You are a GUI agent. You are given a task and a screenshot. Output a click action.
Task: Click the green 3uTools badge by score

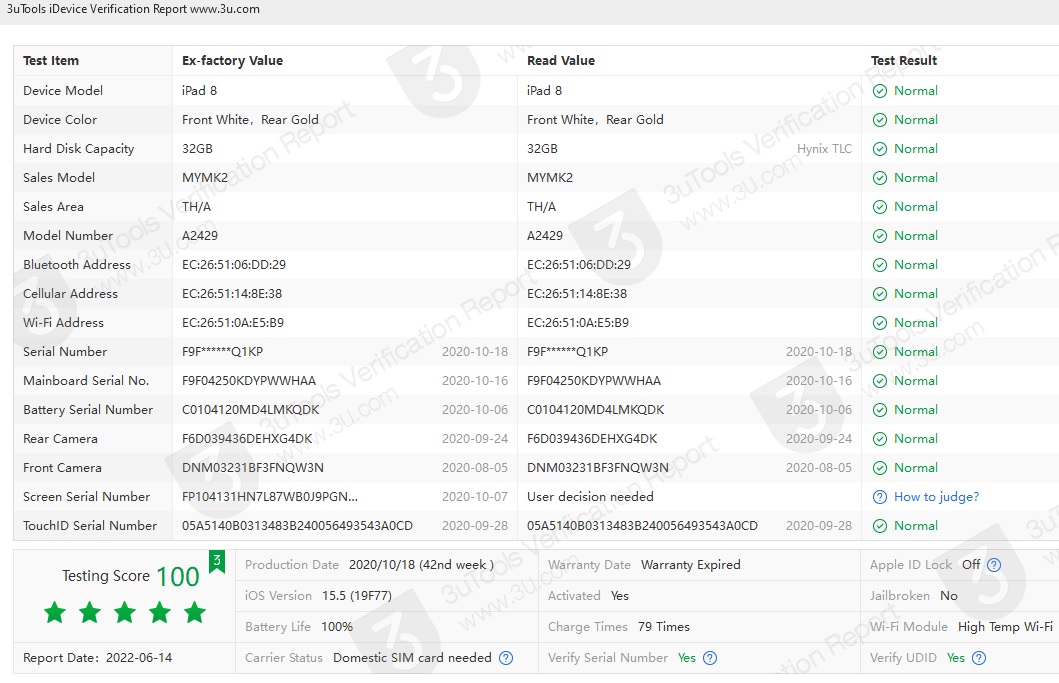(x=217, y=561)
